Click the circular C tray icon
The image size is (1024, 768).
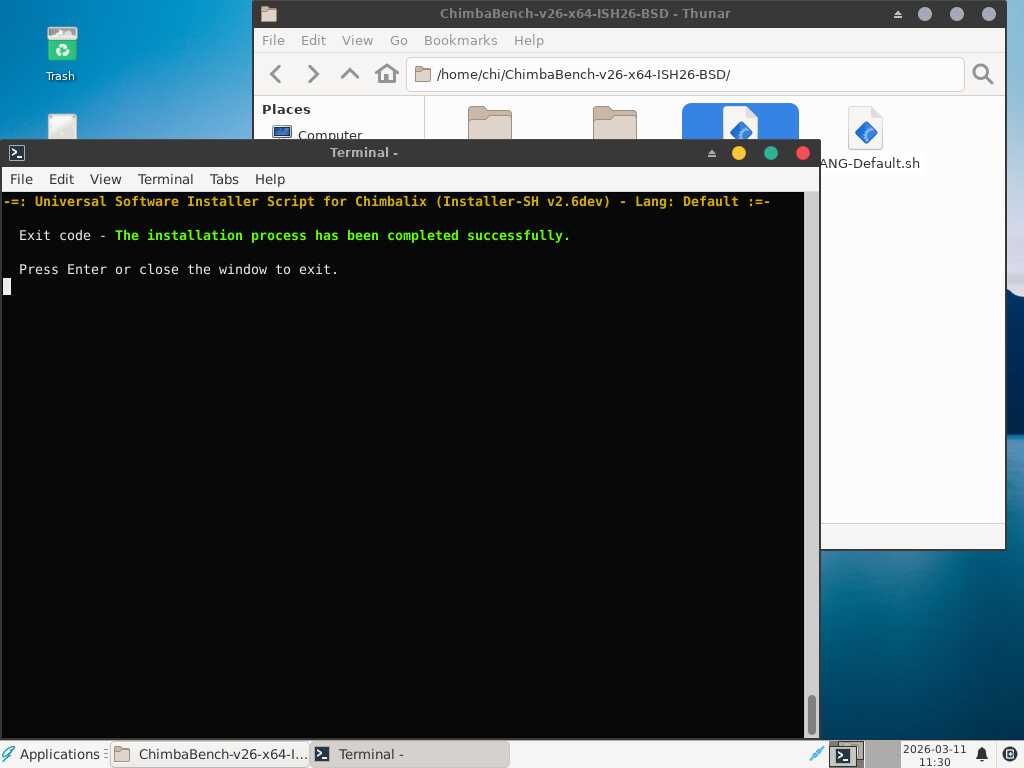pos(1009,754)
